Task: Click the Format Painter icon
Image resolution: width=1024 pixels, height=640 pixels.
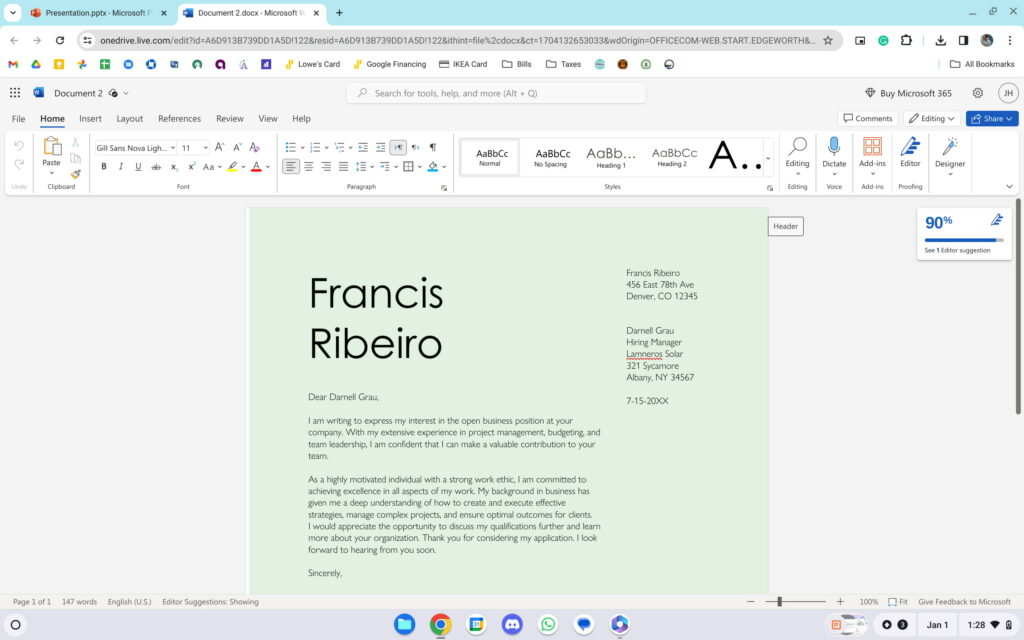Action: (x=75, y=174)
